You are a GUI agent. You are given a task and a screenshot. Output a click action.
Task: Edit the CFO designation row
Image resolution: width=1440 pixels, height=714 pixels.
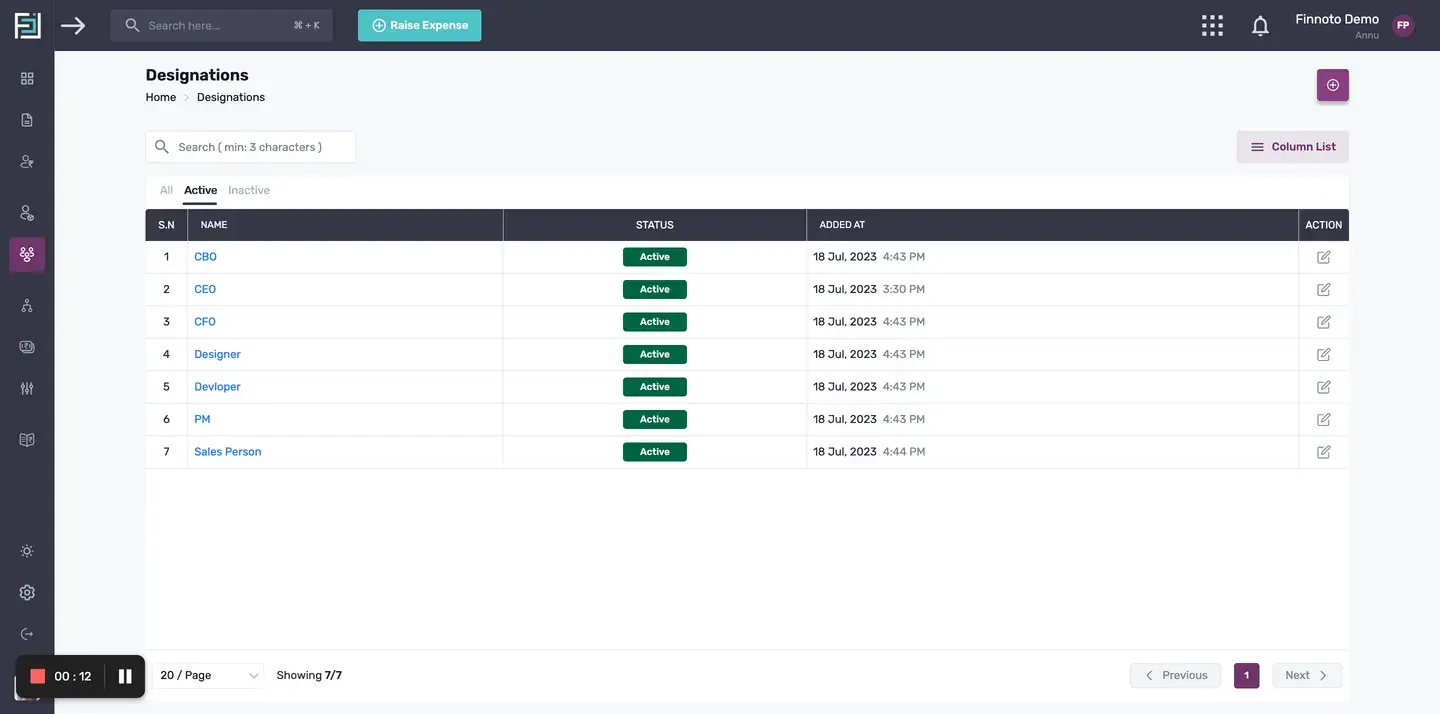[x=1324, y=322]
